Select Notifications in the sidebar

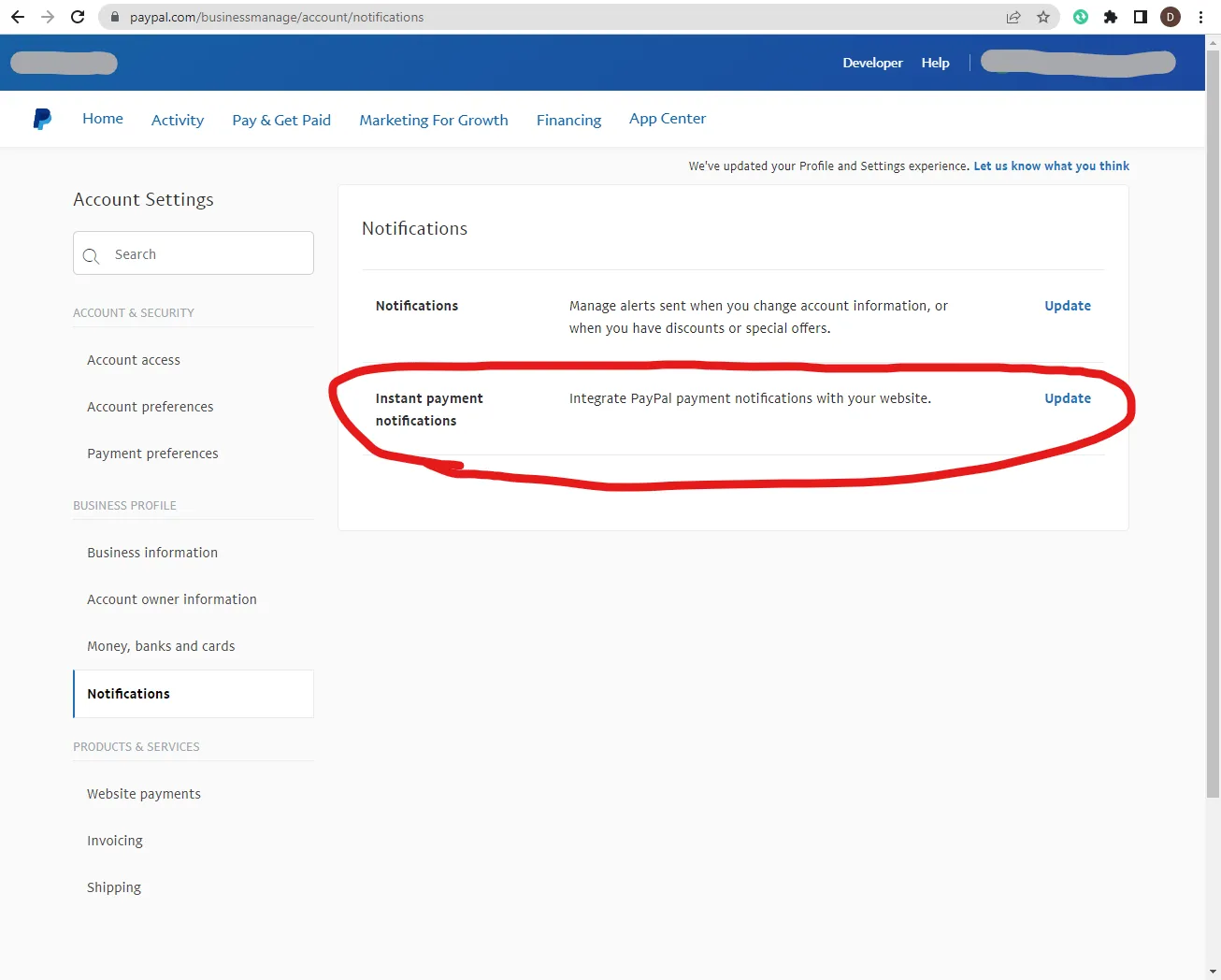click(x=194, y=694)
